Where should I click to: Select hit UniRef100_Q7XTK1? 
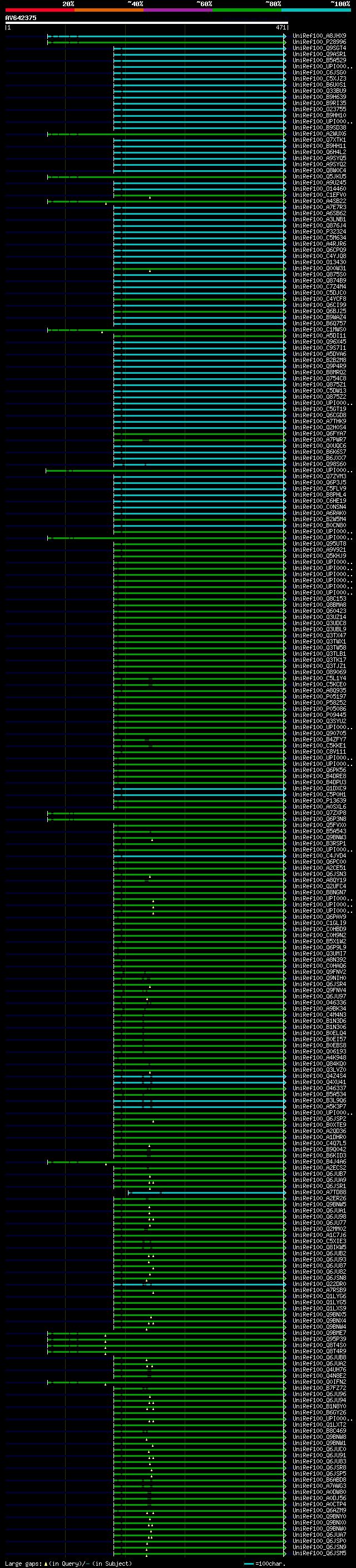click(319, 140)
